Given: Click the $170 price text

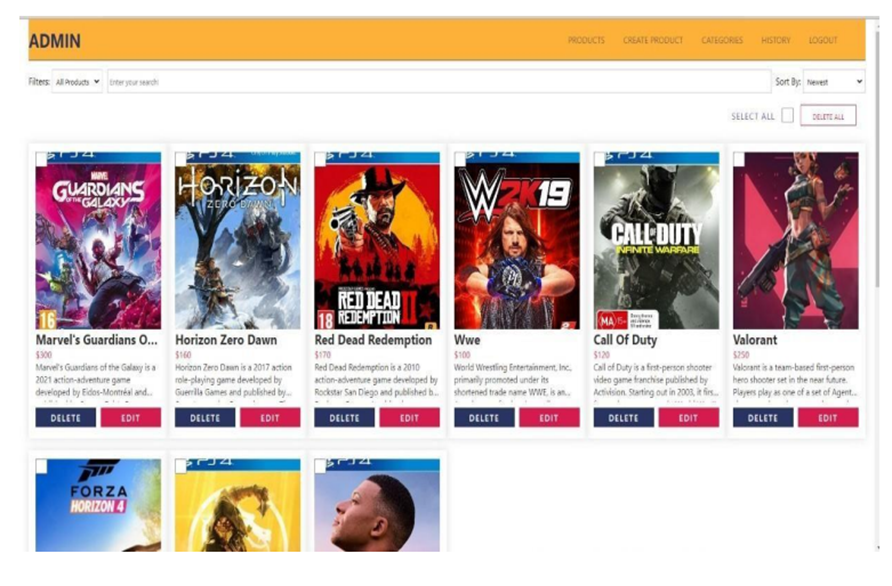Looking at the screenshot, I should click(x=323, y=354).
